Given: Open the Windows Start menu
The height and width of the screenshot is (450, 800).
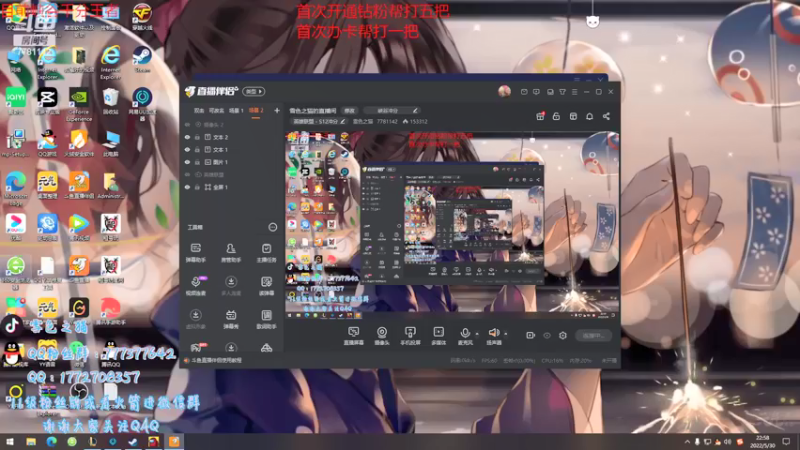Looking at the screenshot, I should click(10, 442).
